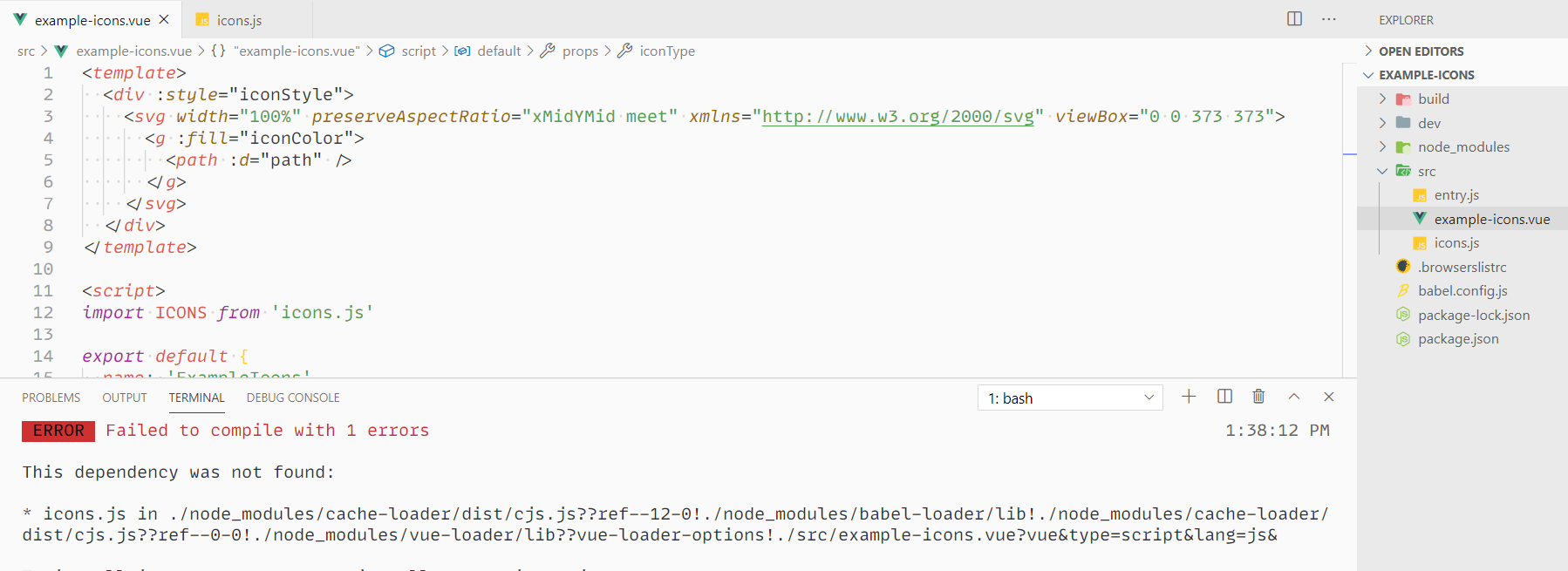Split the terminal using the split icon
Viewport: 1568px width, 571px height.
point(1224,396)
